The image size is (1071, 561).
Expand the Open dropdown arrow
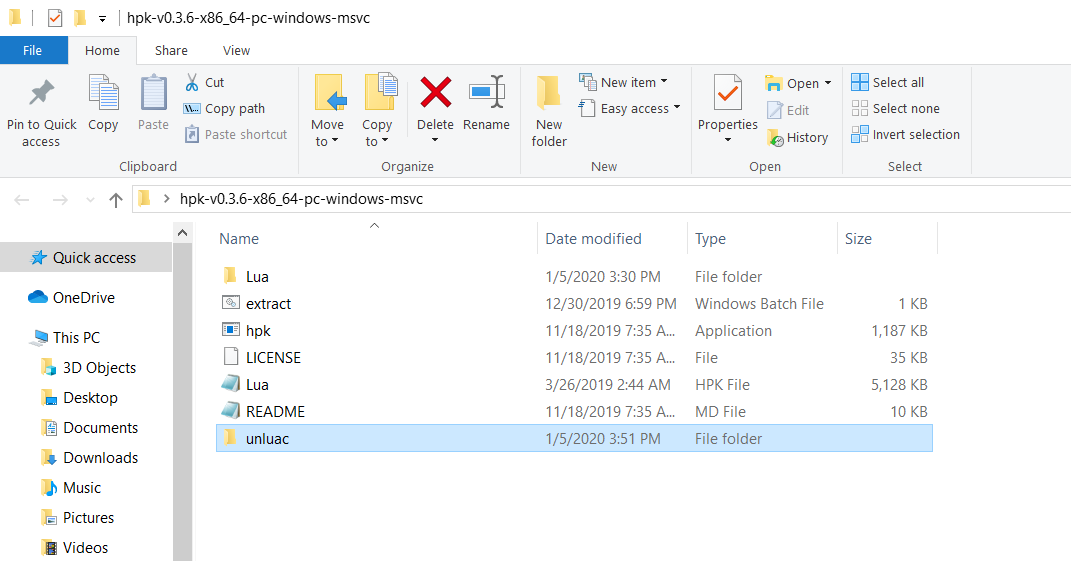(828, 83)
